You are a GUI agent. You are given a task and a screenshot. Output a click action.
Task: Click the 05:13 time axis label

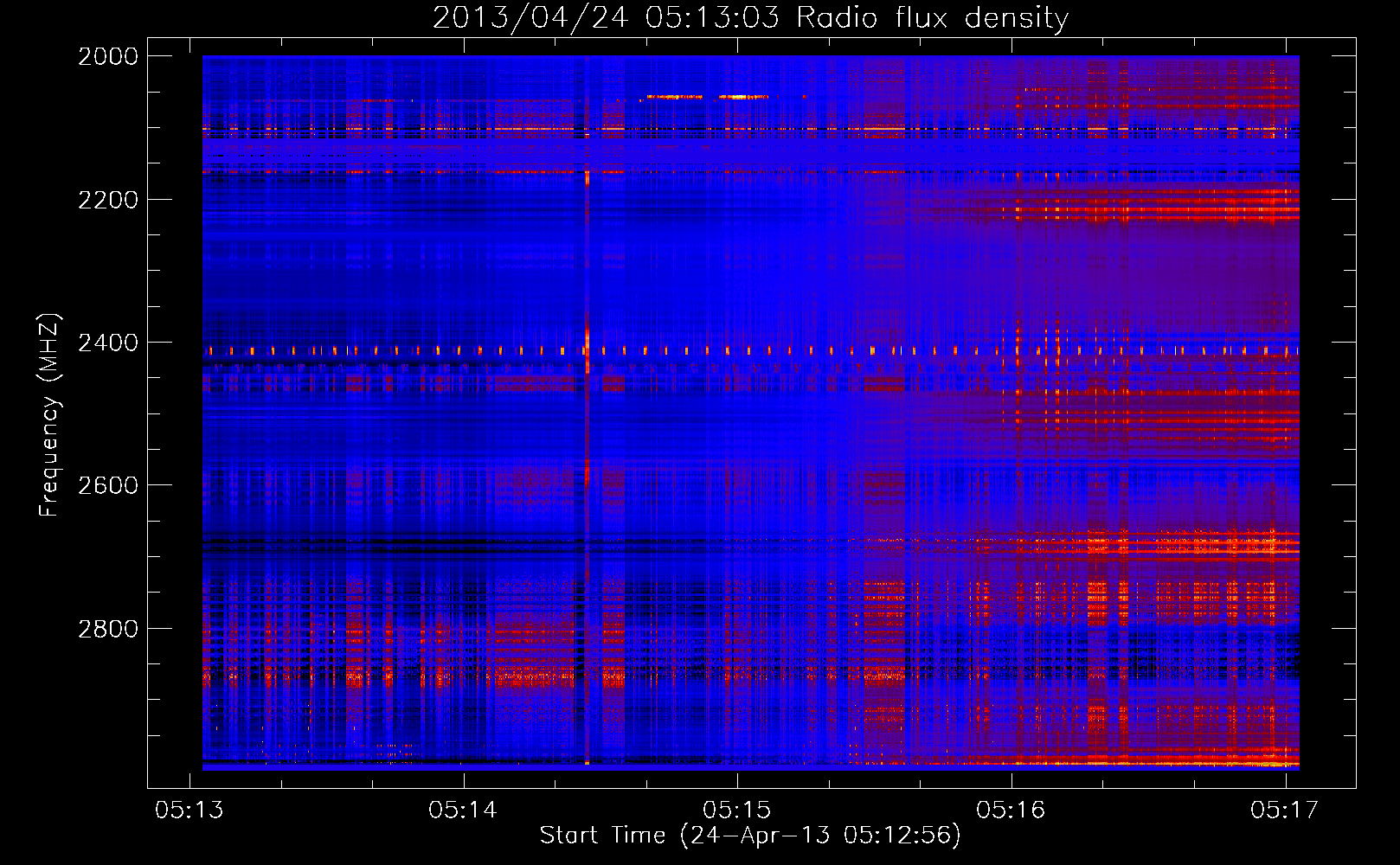189,810
